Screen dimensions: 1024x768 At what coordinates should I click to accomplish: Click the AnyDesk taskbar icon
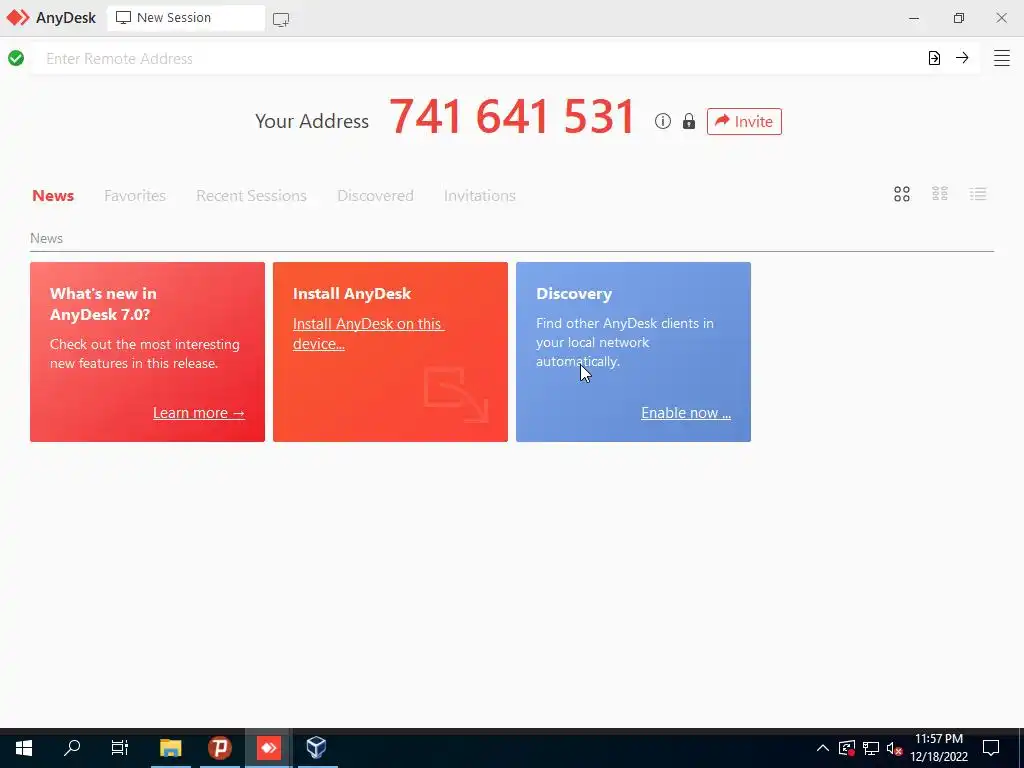[x=268, y=747]
